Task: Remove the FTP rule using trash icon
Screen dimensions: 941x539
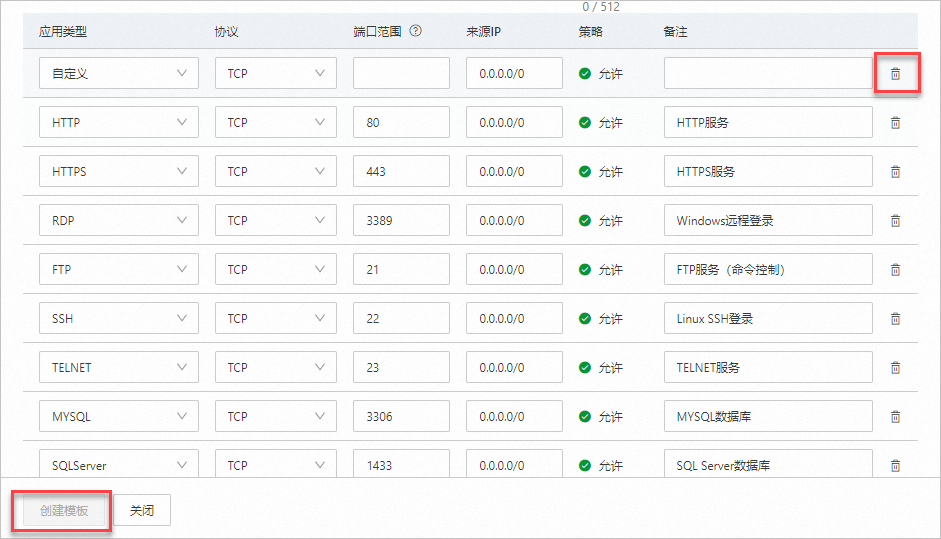Action: [895, 270]
